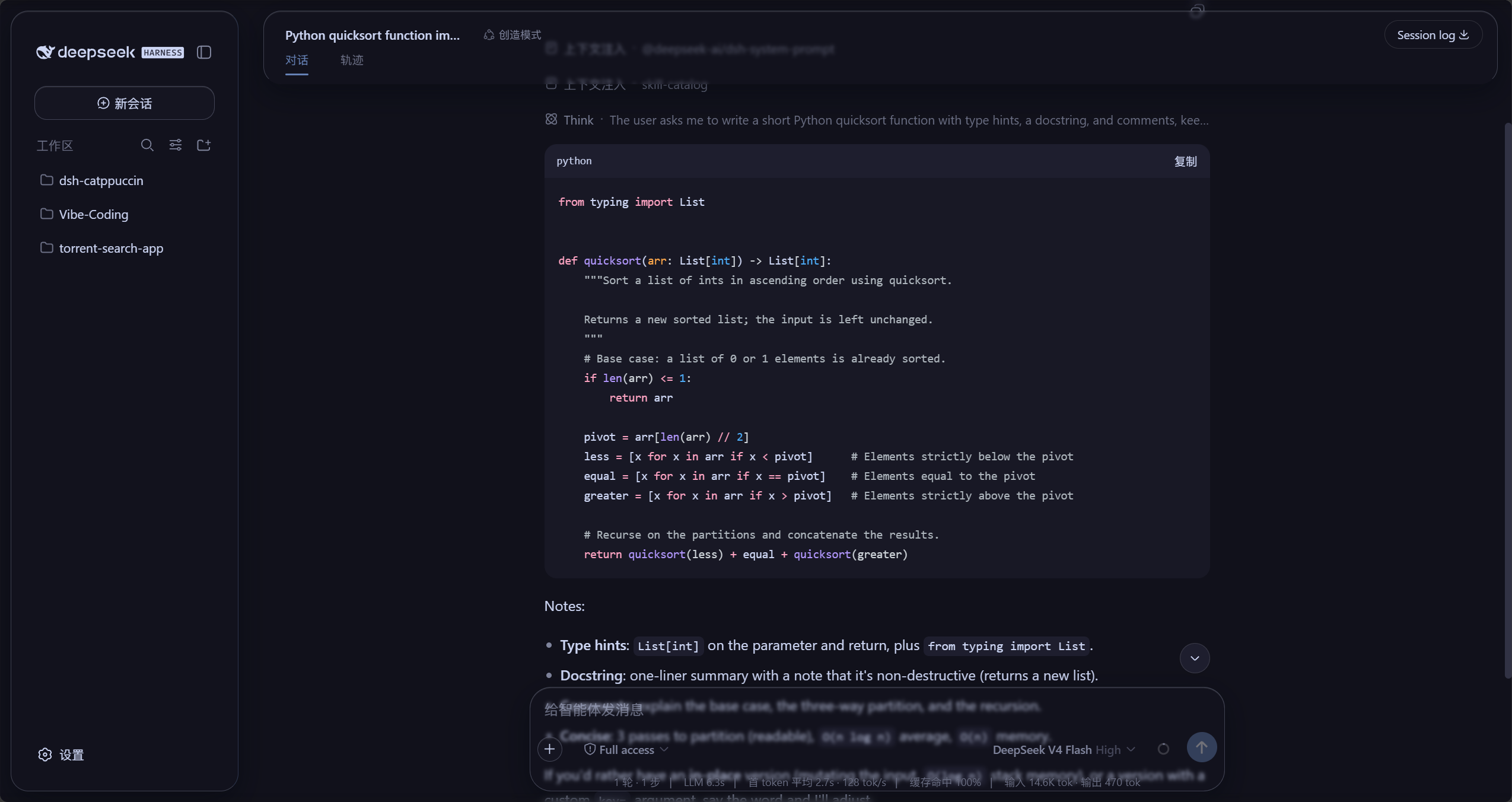
Task: Add a new workspace folder icon
Action: point(204,145)
